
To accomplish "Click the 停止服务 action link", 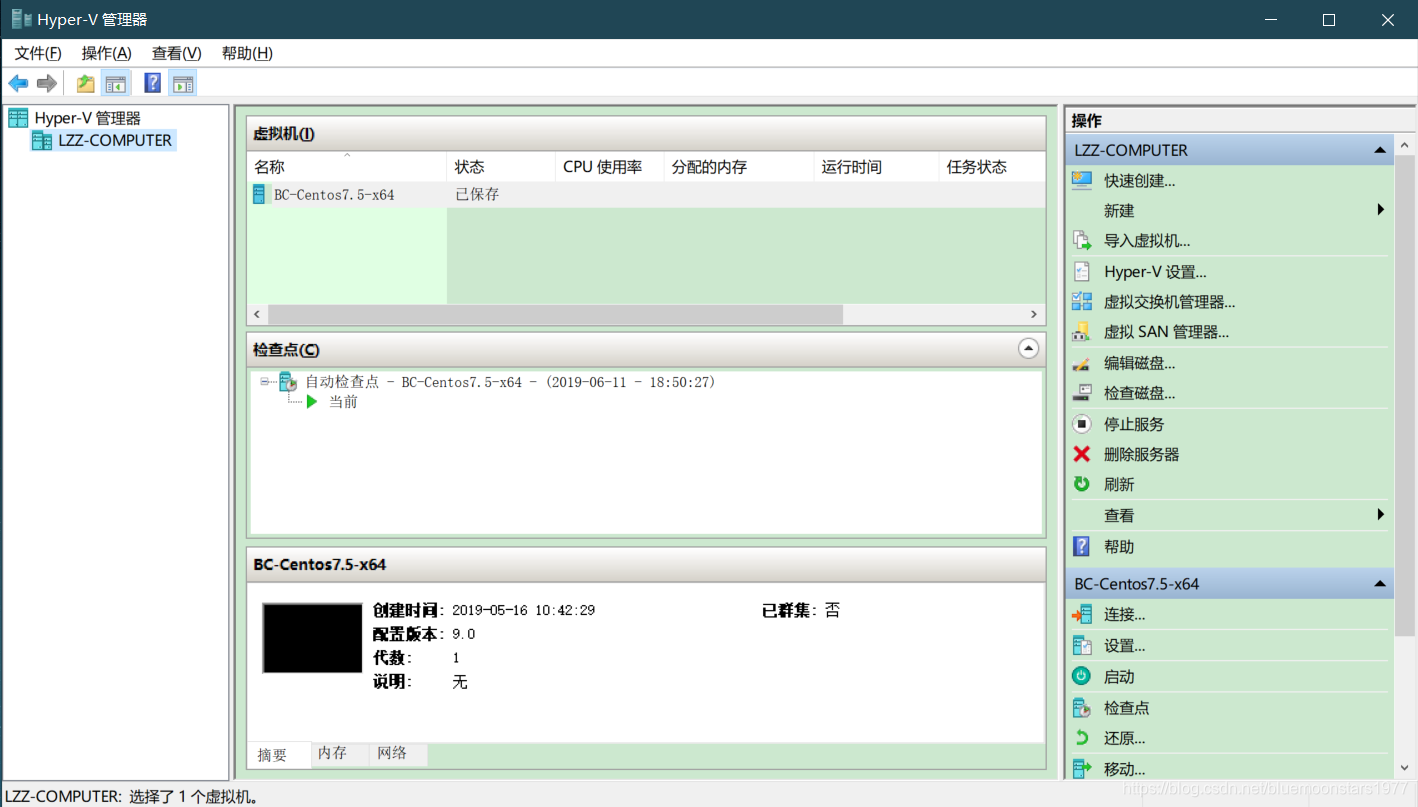I will (1134, 424).
